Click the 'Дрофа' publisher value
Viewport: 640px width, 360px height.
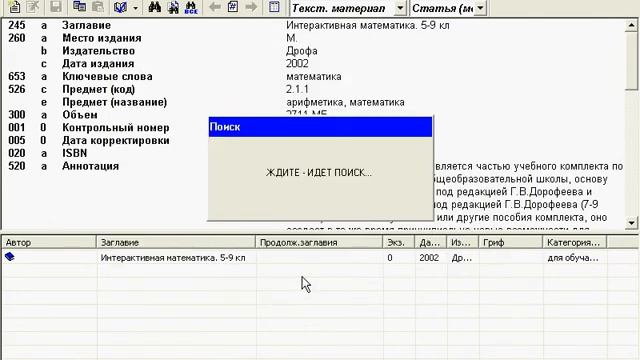[302, 51]
